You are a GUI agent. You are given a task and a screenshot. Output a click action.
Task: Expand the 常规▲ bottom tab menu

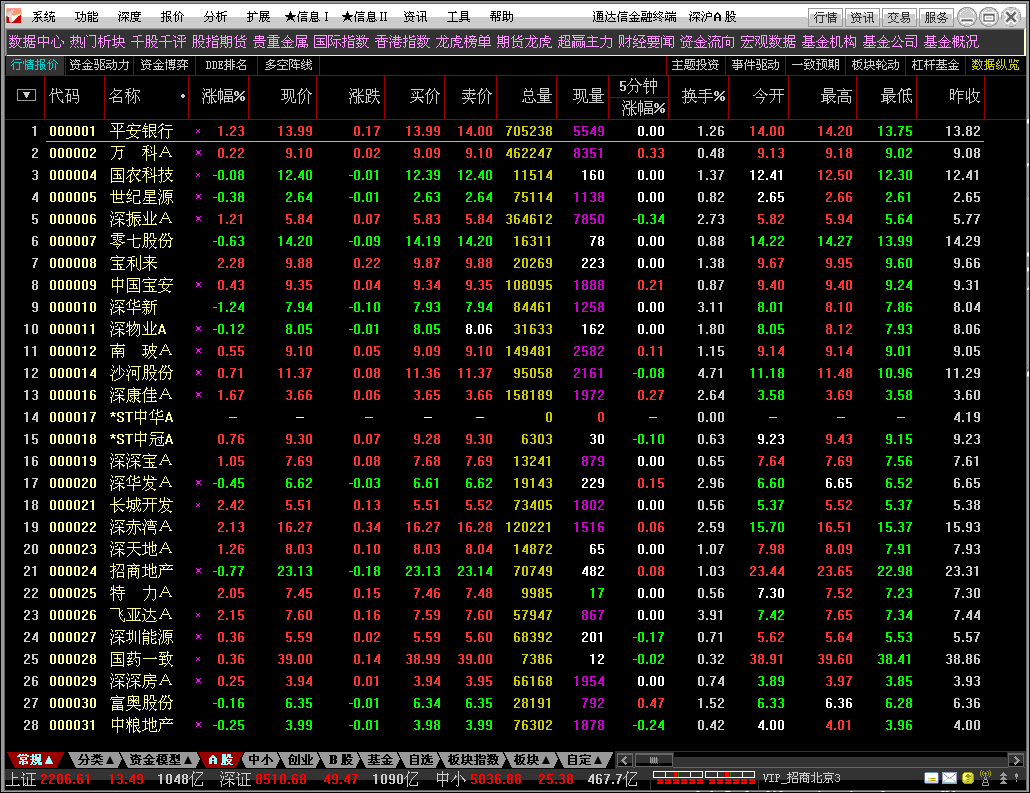(x=35, y=760)
